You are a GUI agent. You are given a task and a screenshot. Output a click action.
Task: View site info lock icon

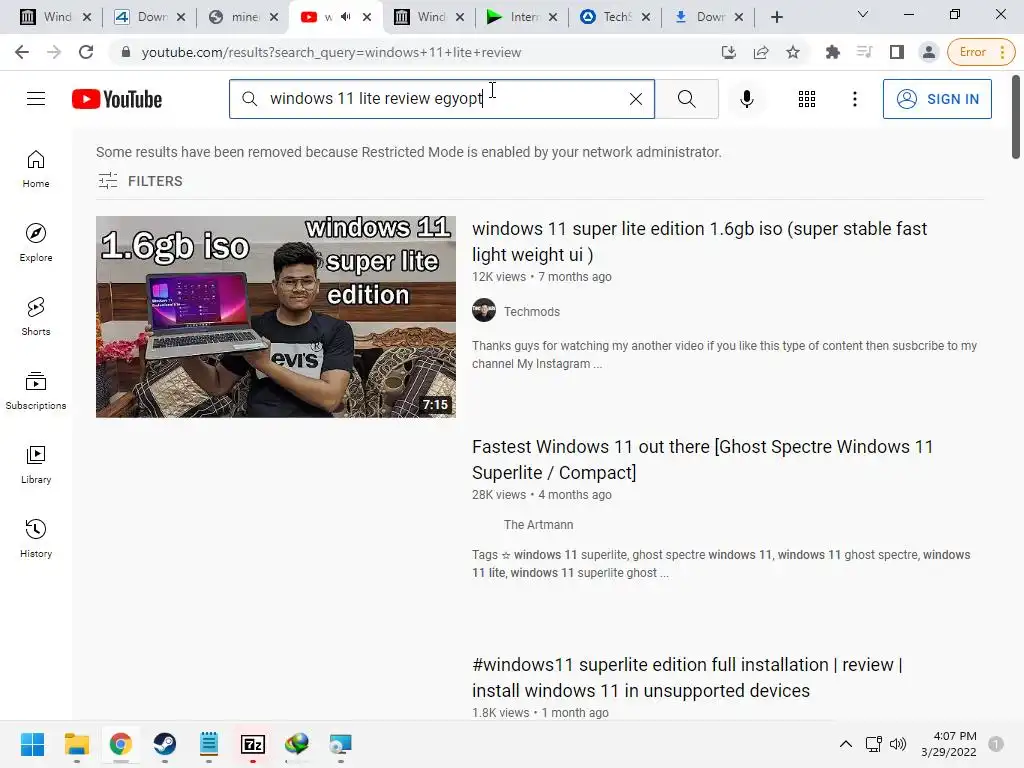click(126, 52)
